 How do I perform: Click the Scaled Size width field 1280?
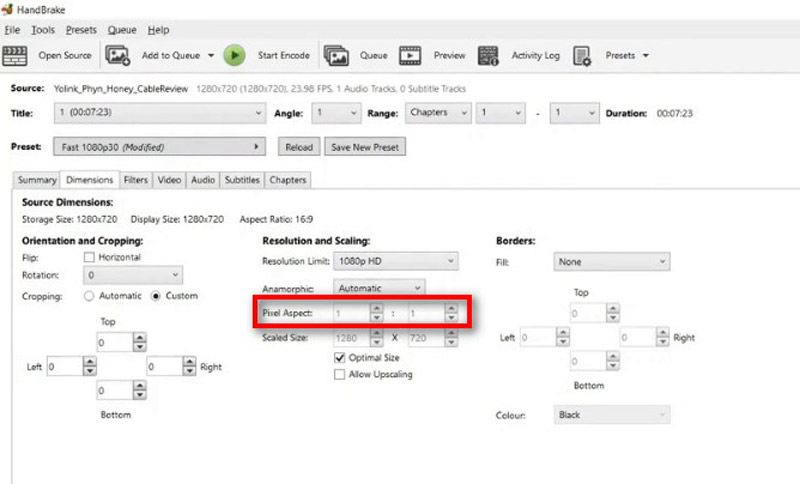[352, 338]
